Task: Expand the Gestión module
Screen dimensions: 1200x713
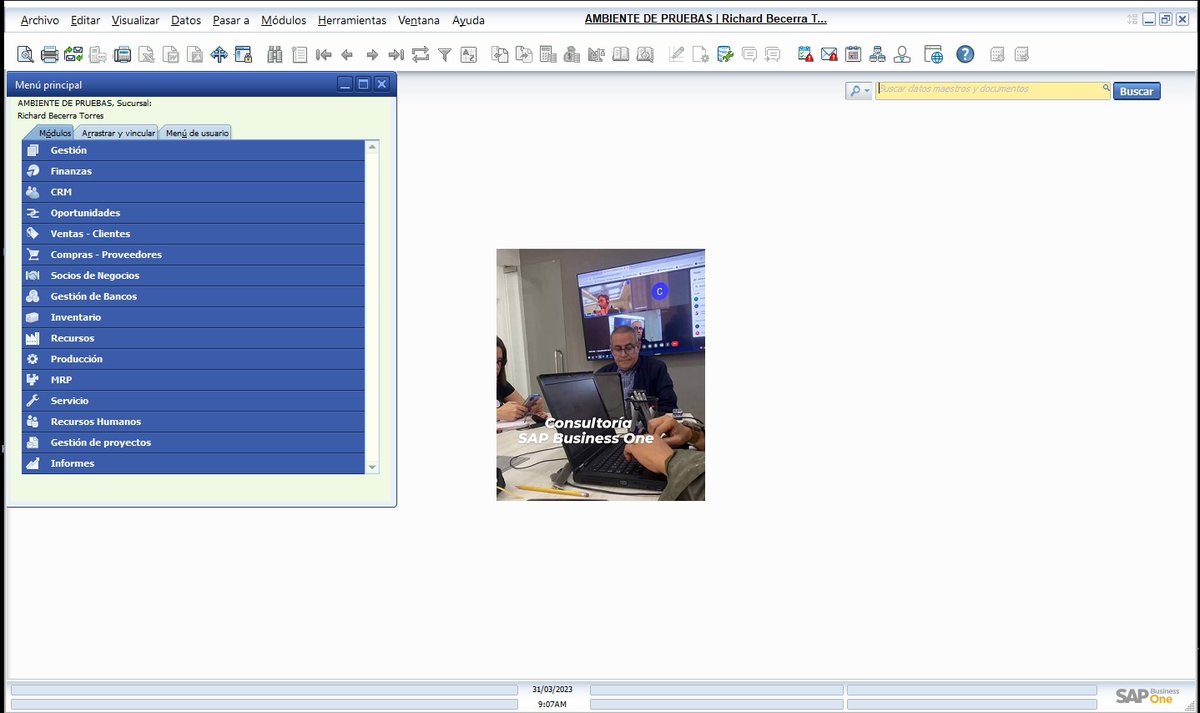Action: click(x=193, y=150)
